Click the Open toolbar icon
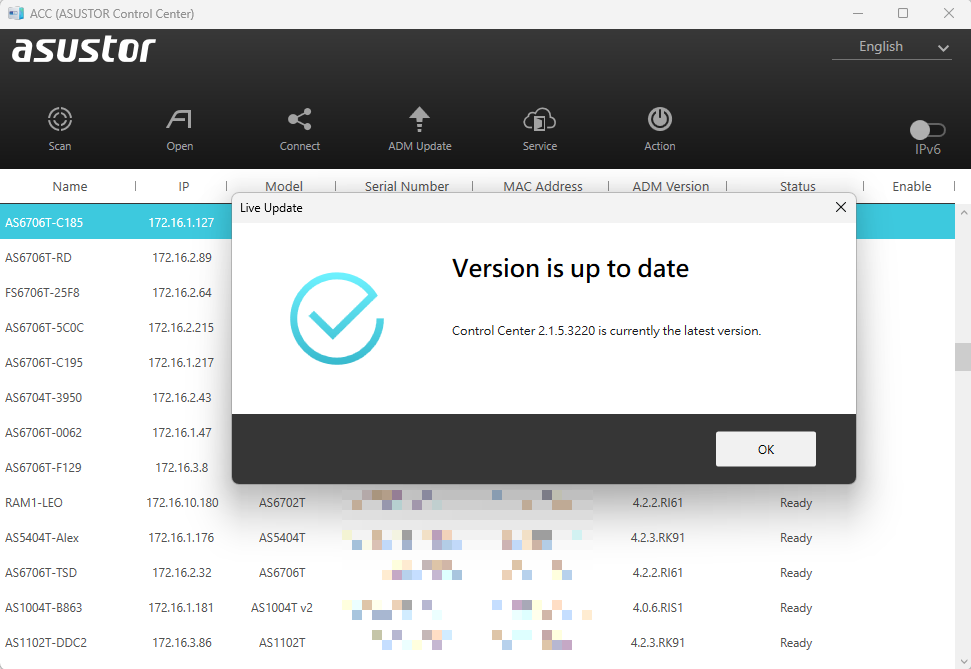Screen dimensions: 971x669 180,119
